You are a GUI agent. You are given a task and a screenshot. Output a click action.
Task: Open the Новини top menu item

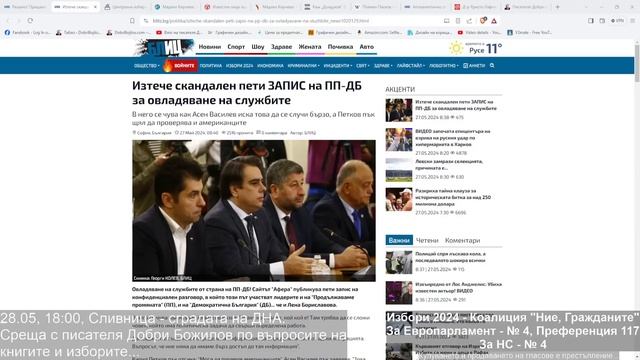coord(210,47)
